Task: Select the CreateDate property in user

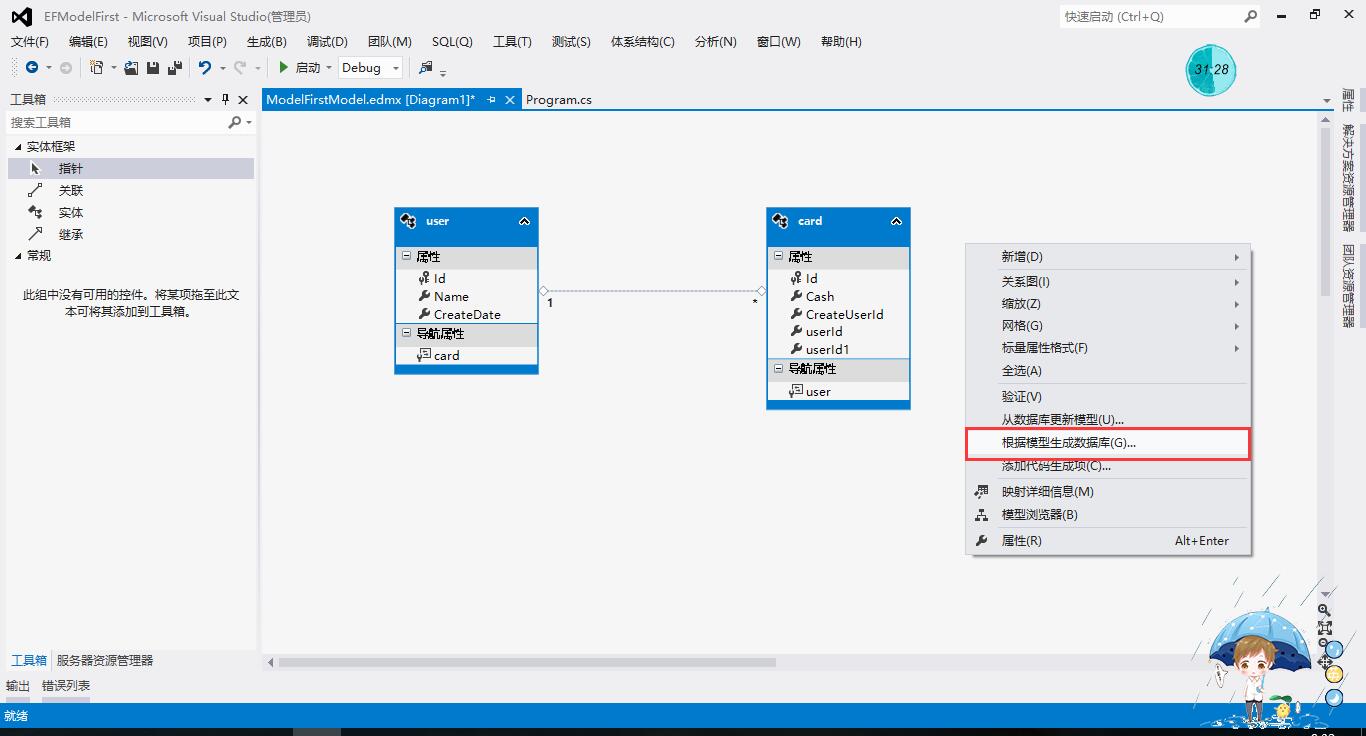Action: [466, 314]
